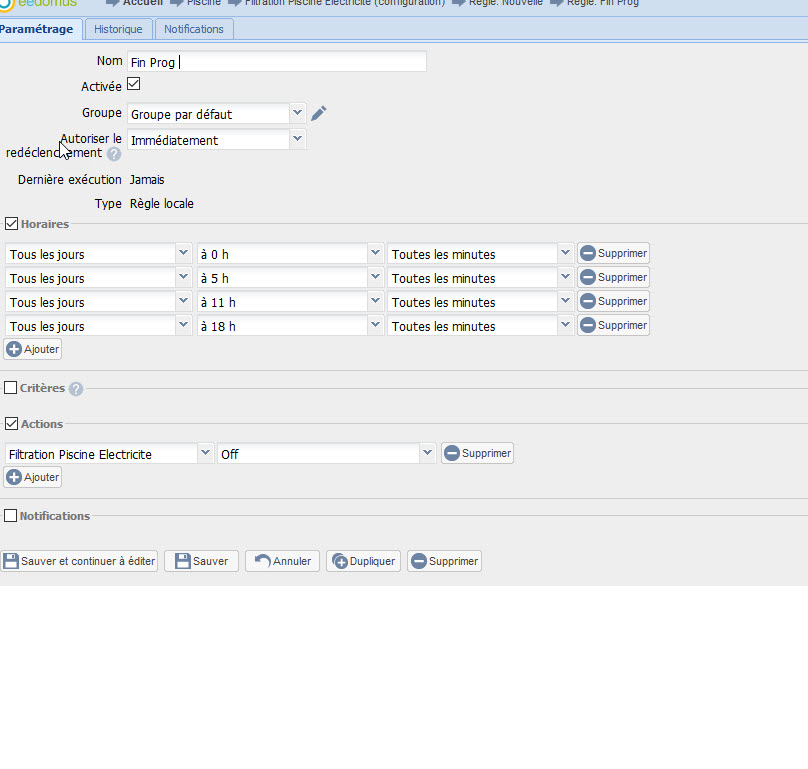The height and width of the screenshot is (769, 808).
Task: Toggle the Activée checkbox
Action: click(x=134, y=85)
